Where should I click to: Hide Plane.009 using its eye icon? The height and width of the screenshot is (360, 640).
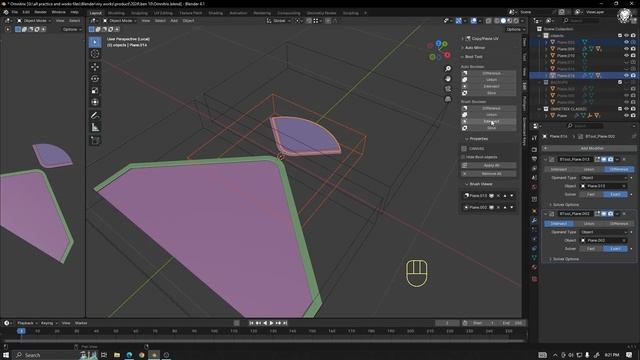pyautogui.click(x=626, y=49)
